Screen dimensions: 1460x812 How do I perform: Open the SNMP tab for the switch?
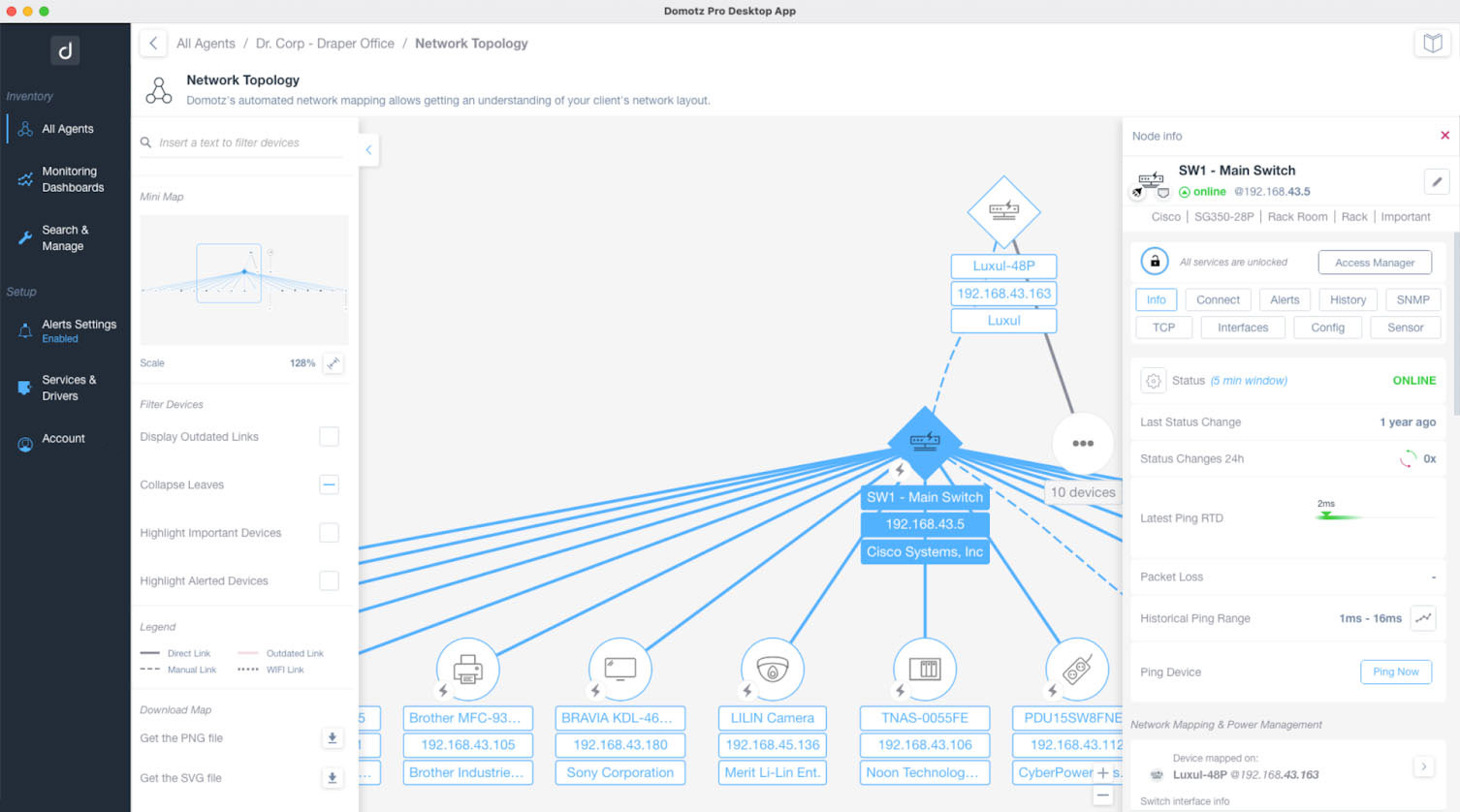click(x=1412, y=299)
